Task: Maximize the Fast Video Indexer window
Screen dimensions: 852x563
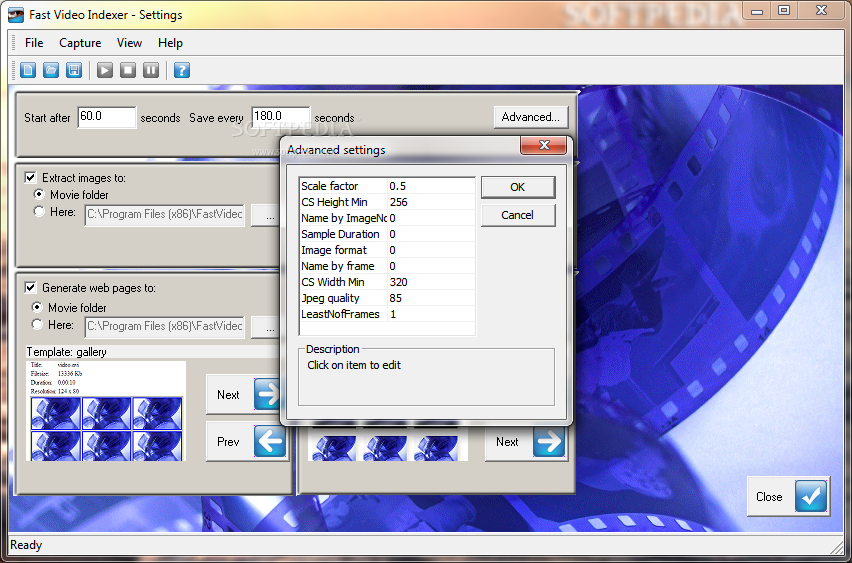Action: coord(784,11)
